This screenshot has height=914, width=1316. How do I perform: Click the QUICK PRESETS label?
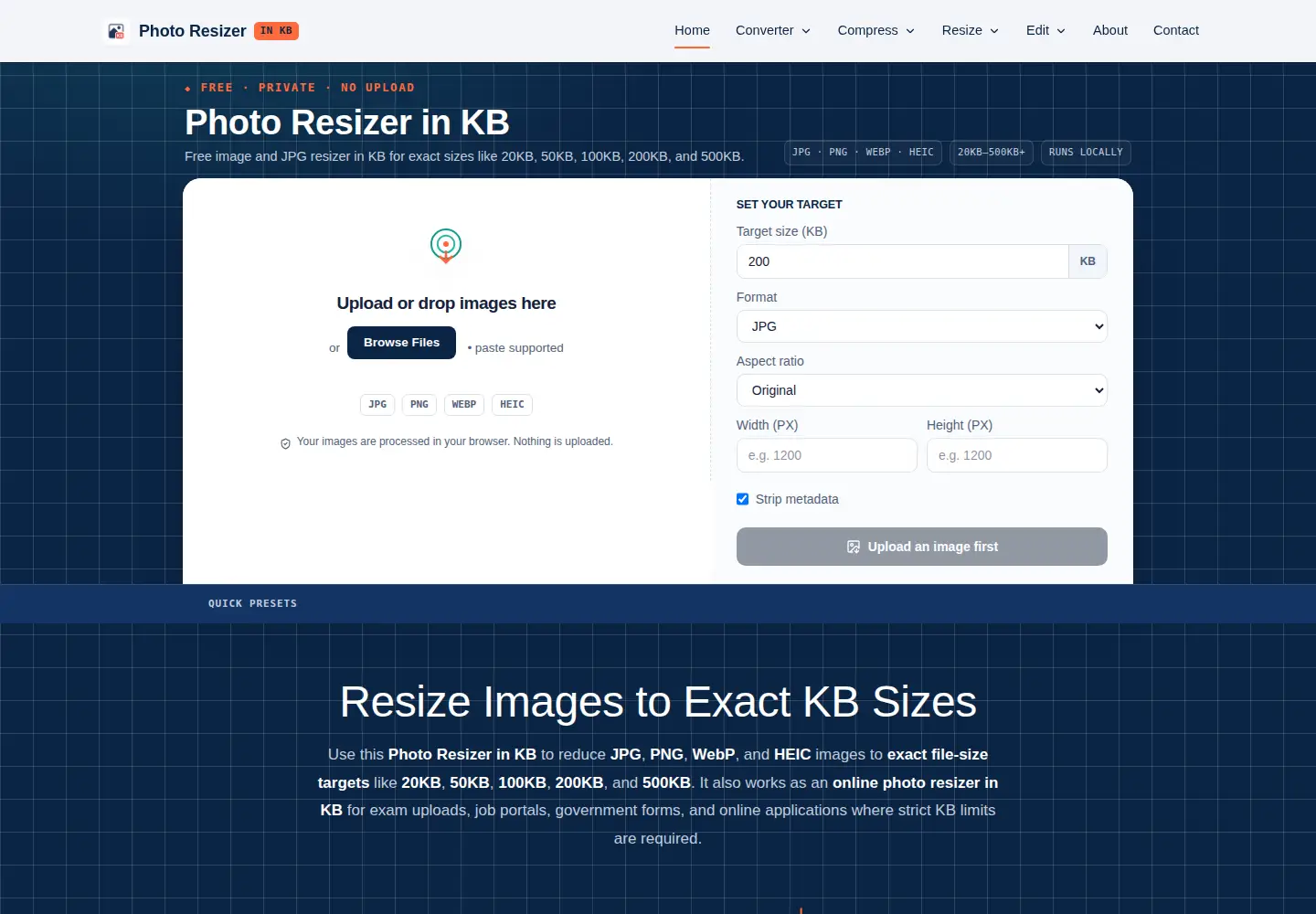tap(252, 603)
